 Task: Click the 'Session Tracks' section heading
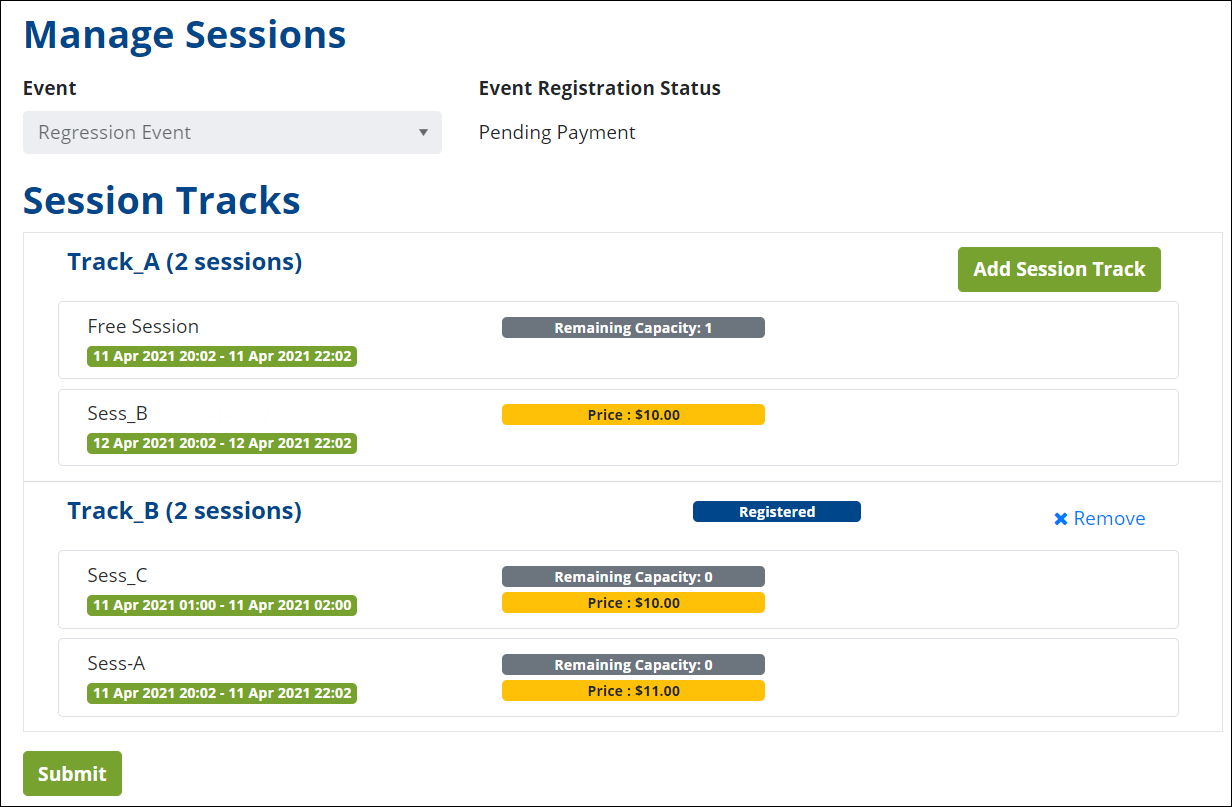point(161,200)
